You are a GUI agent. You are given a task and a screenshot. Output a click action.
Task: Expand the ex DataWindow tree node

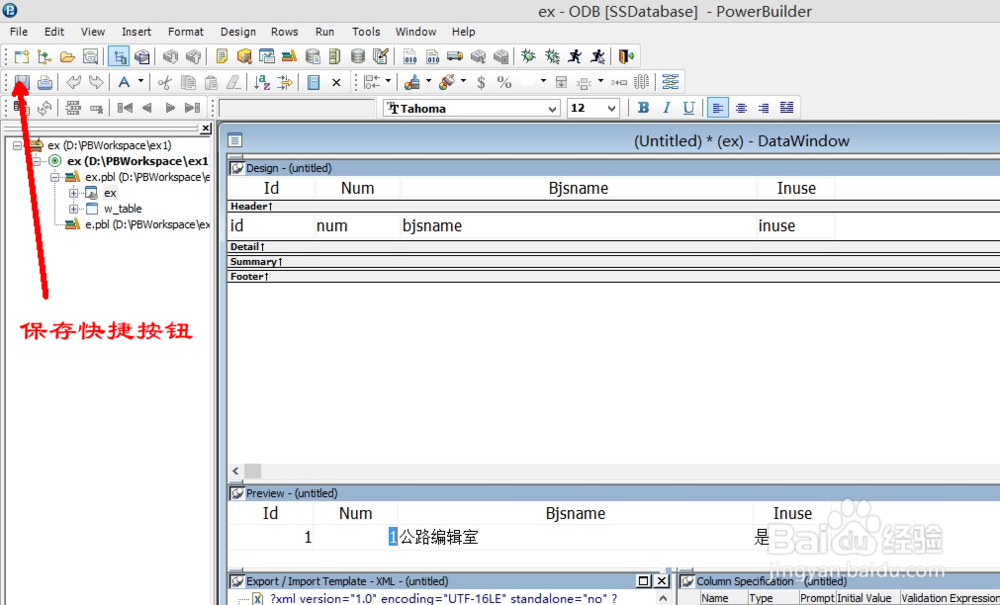(73, 193)
